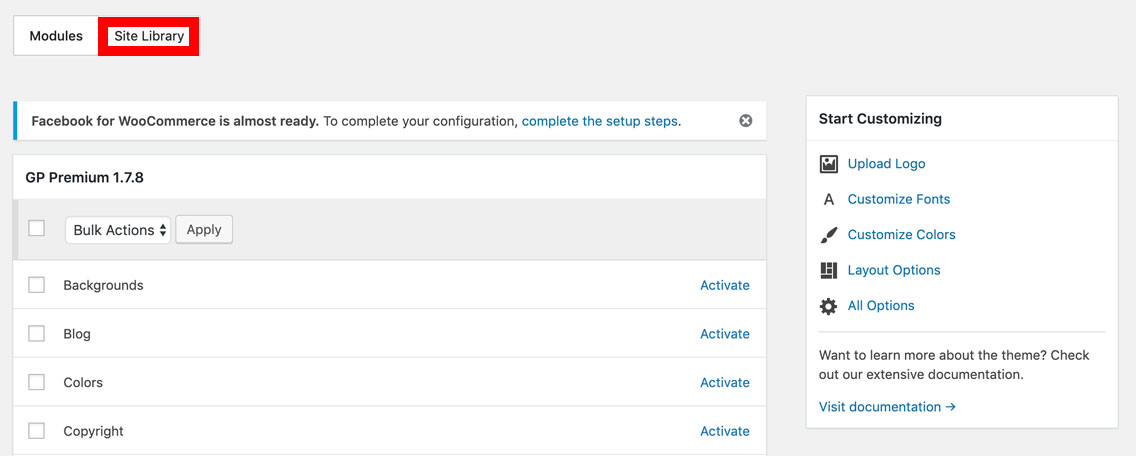Open the Upload Logo link
Screen dimensions: 1136x456
click(x=886, y=164)
